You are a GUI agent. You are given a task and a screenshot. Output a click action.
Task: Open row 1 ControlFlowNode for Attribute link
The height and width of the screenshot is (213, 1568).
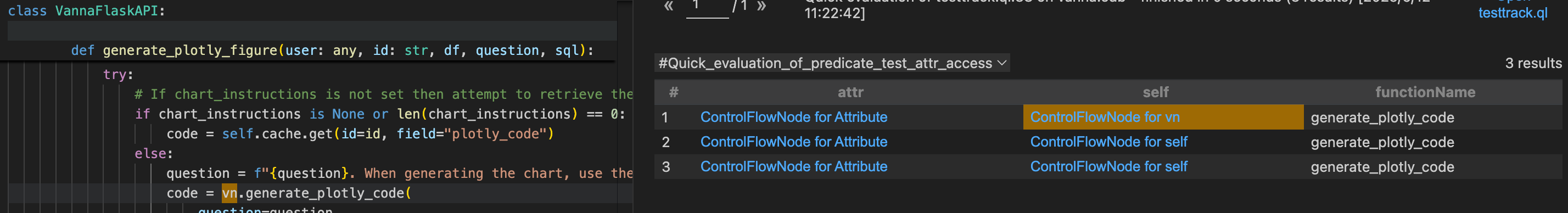tap(794, 117)
